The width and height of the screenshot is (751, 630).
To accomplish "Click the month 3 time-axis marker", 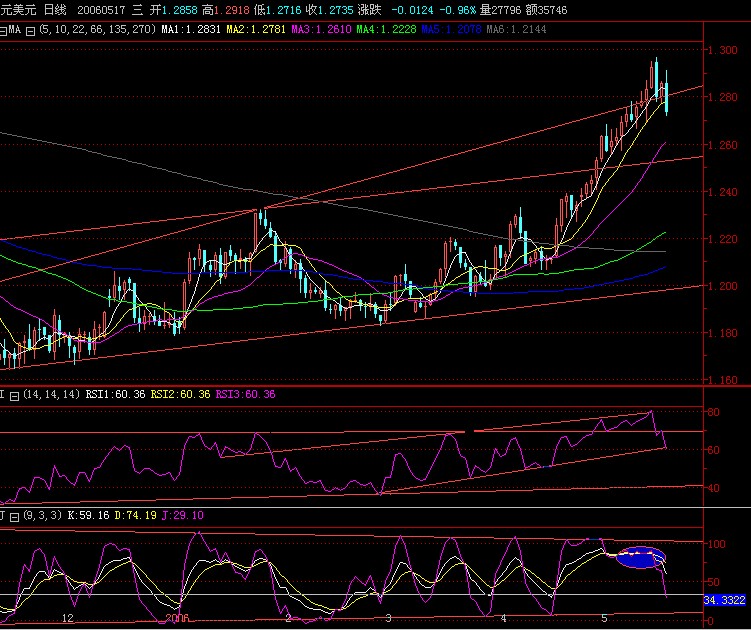I will tap(388, 618).
